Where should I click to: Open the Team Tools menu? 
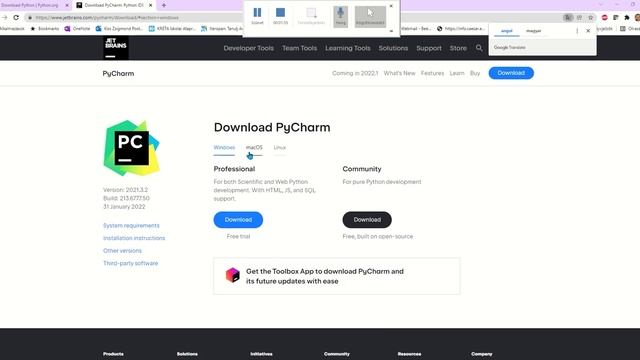click(300, 48)
